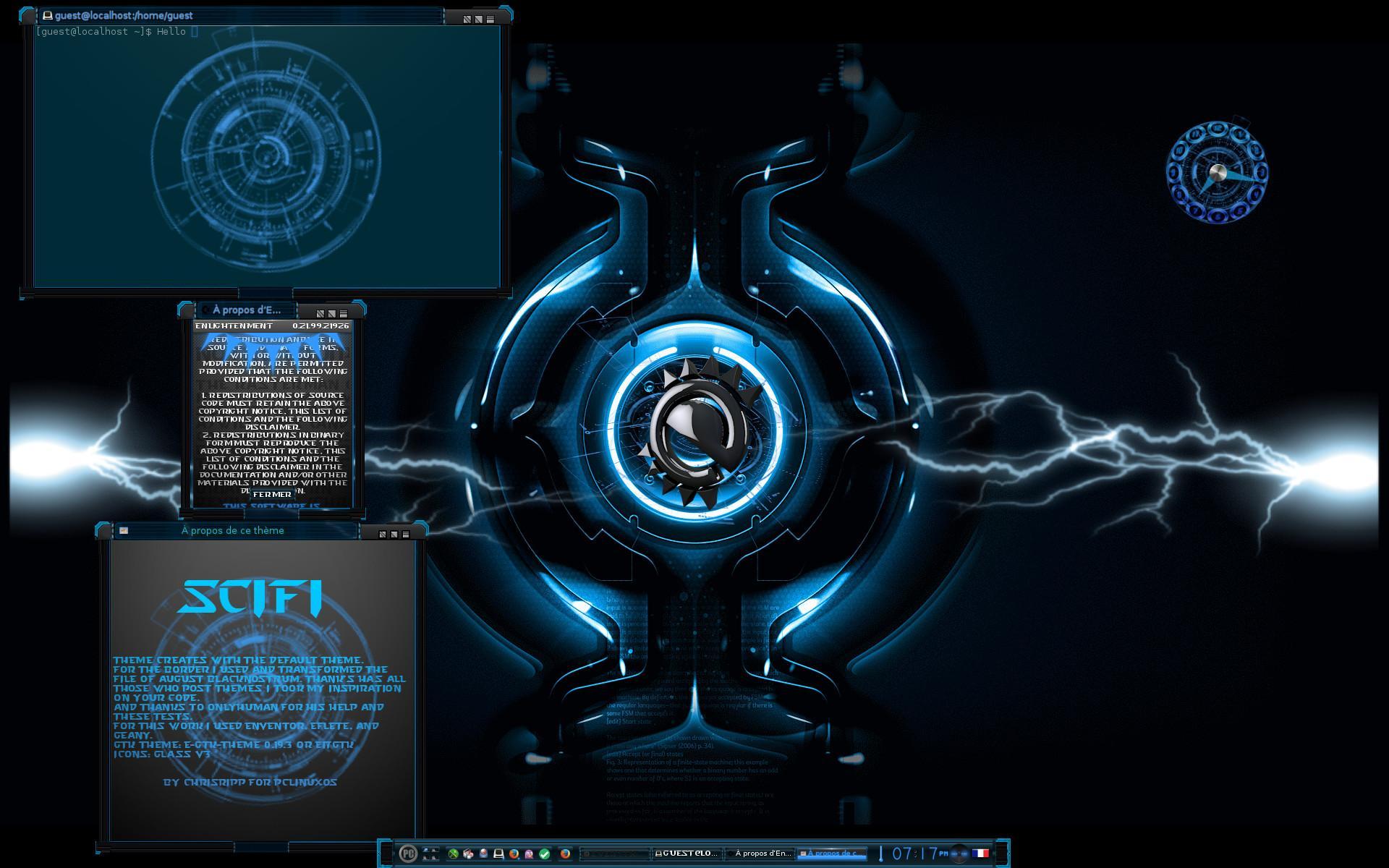
Task: Click the shelf digital clock 07:17
Action: (915, 854)
